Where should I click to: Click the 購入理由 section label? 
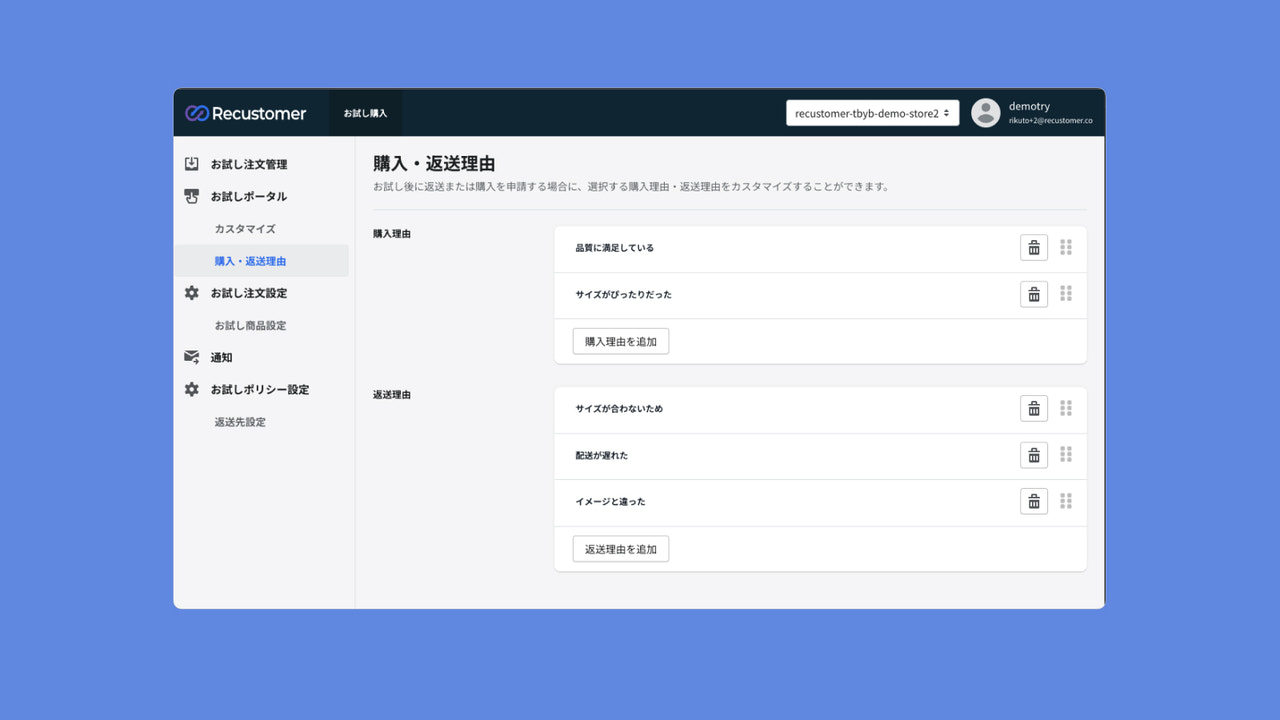point(392,234)
